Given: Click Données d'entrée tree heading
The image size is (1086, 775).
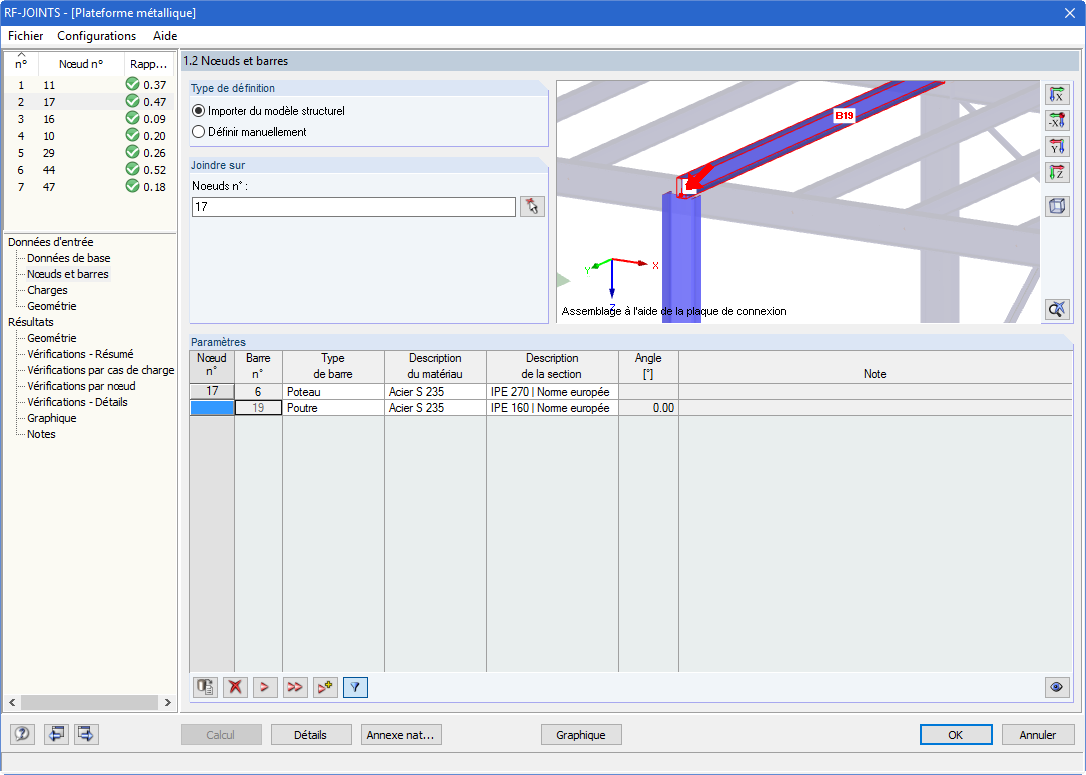Looking at the screenshot, I should click(x=51, y=242).
